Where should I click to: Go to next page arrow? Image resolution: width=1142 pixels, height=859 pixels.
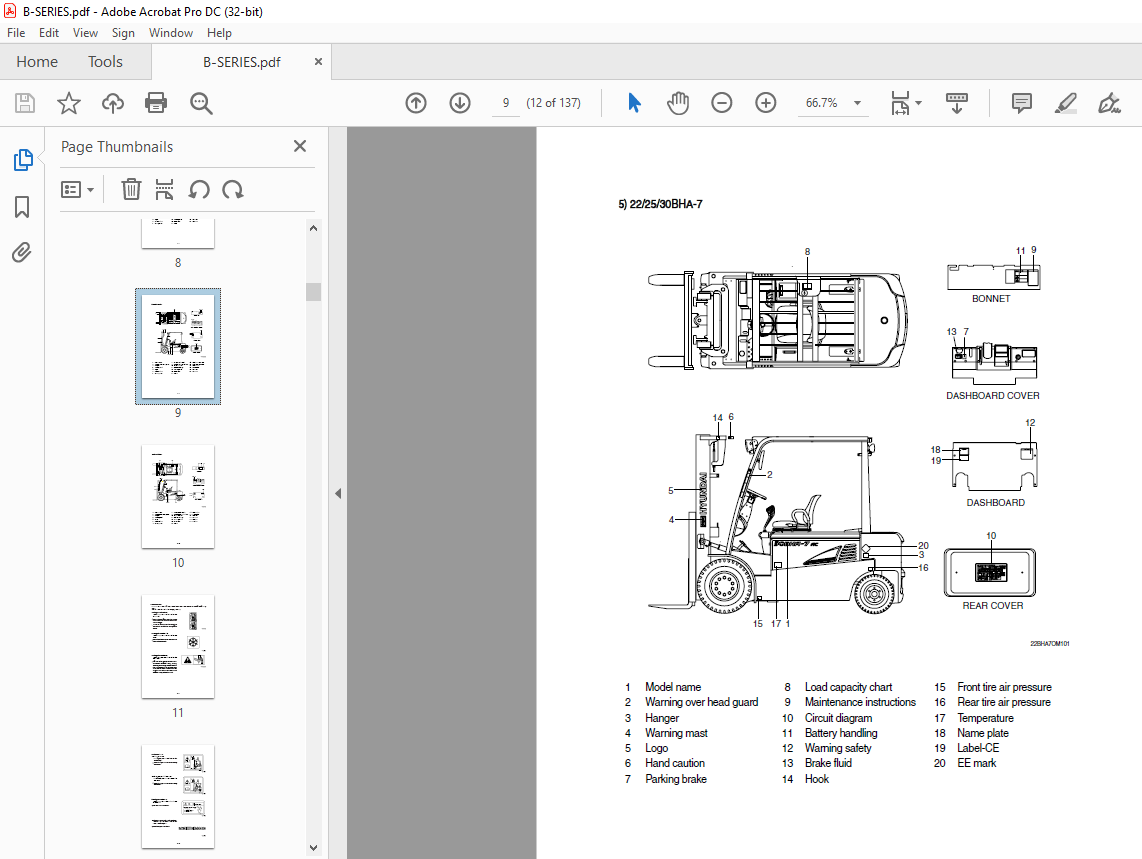click(460, 103)
